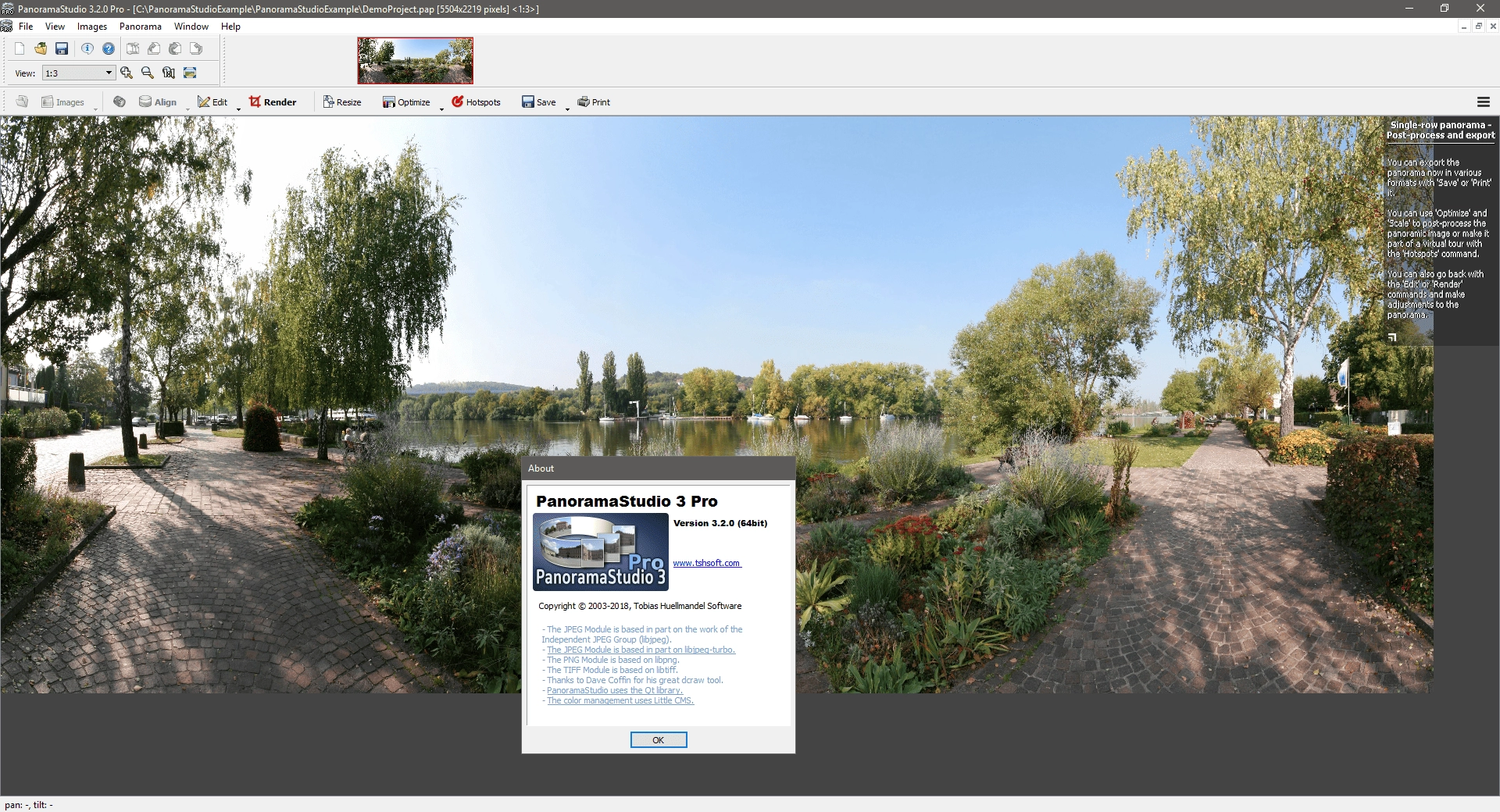
Task: Zoom out with the magnifier minus icon
Action: (x=148, y=73)
